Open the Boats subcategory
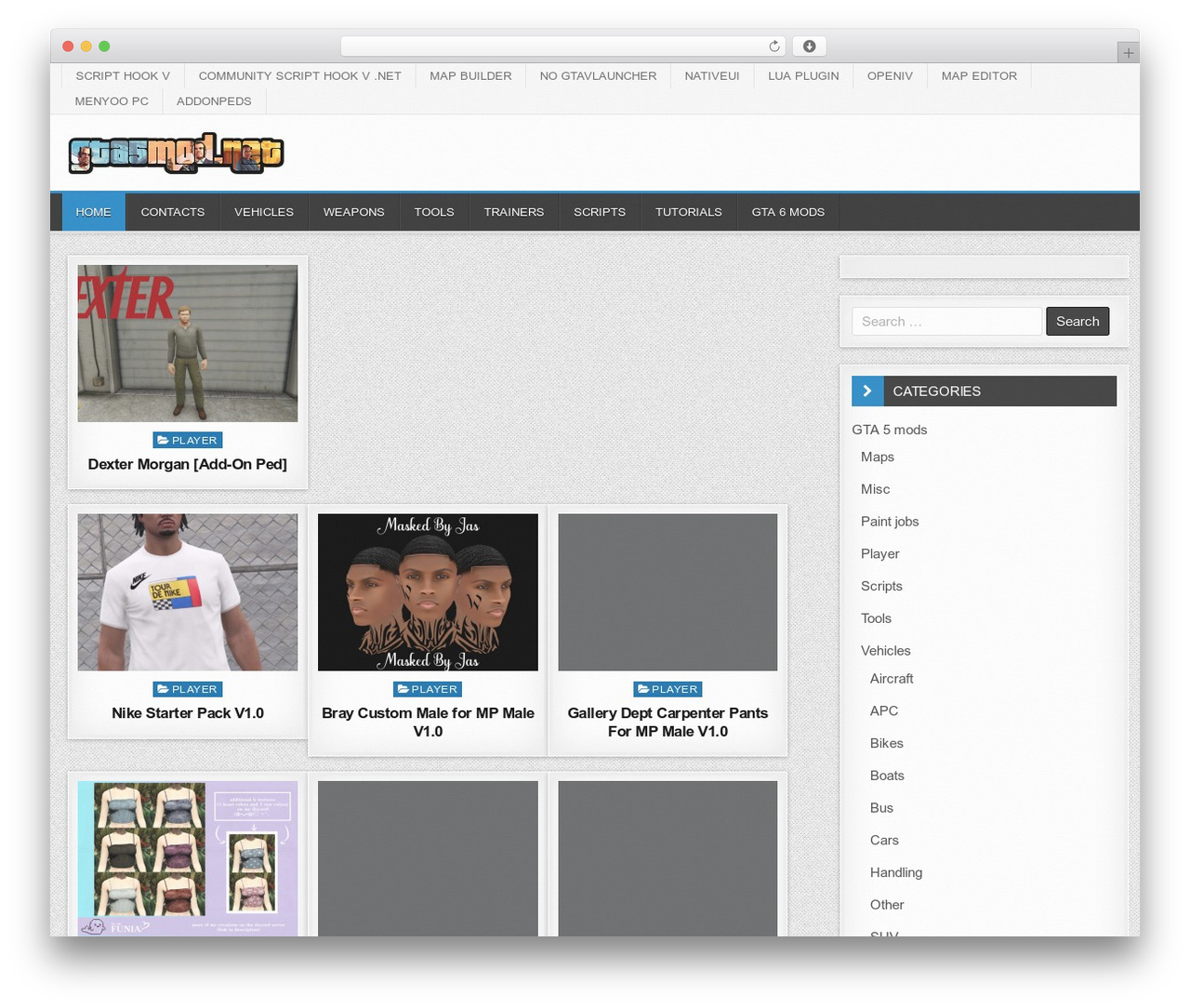The width and height of the screenshot is (1190, 1008). (887, 776)
